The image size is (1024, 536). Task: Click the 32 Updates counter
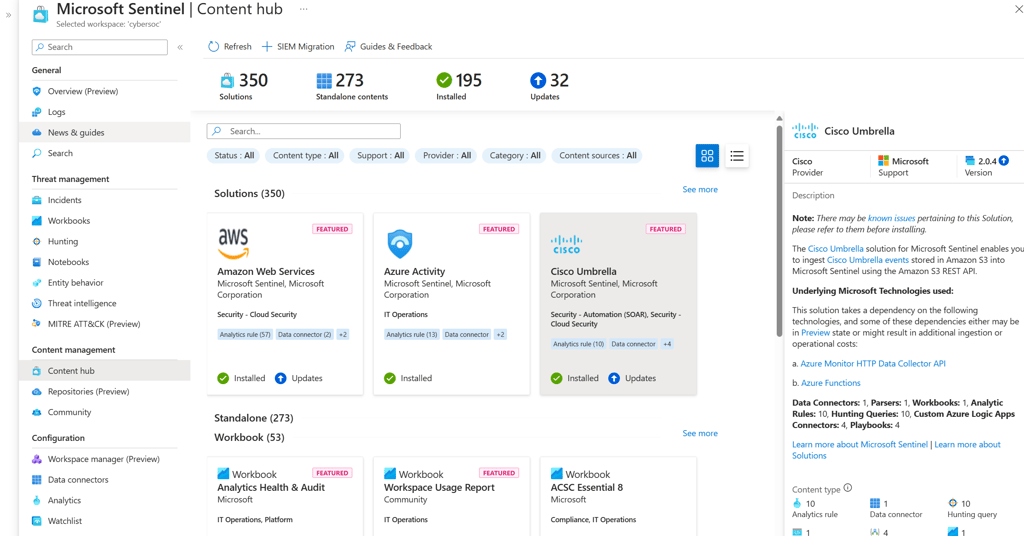click(x=549, y=86)
